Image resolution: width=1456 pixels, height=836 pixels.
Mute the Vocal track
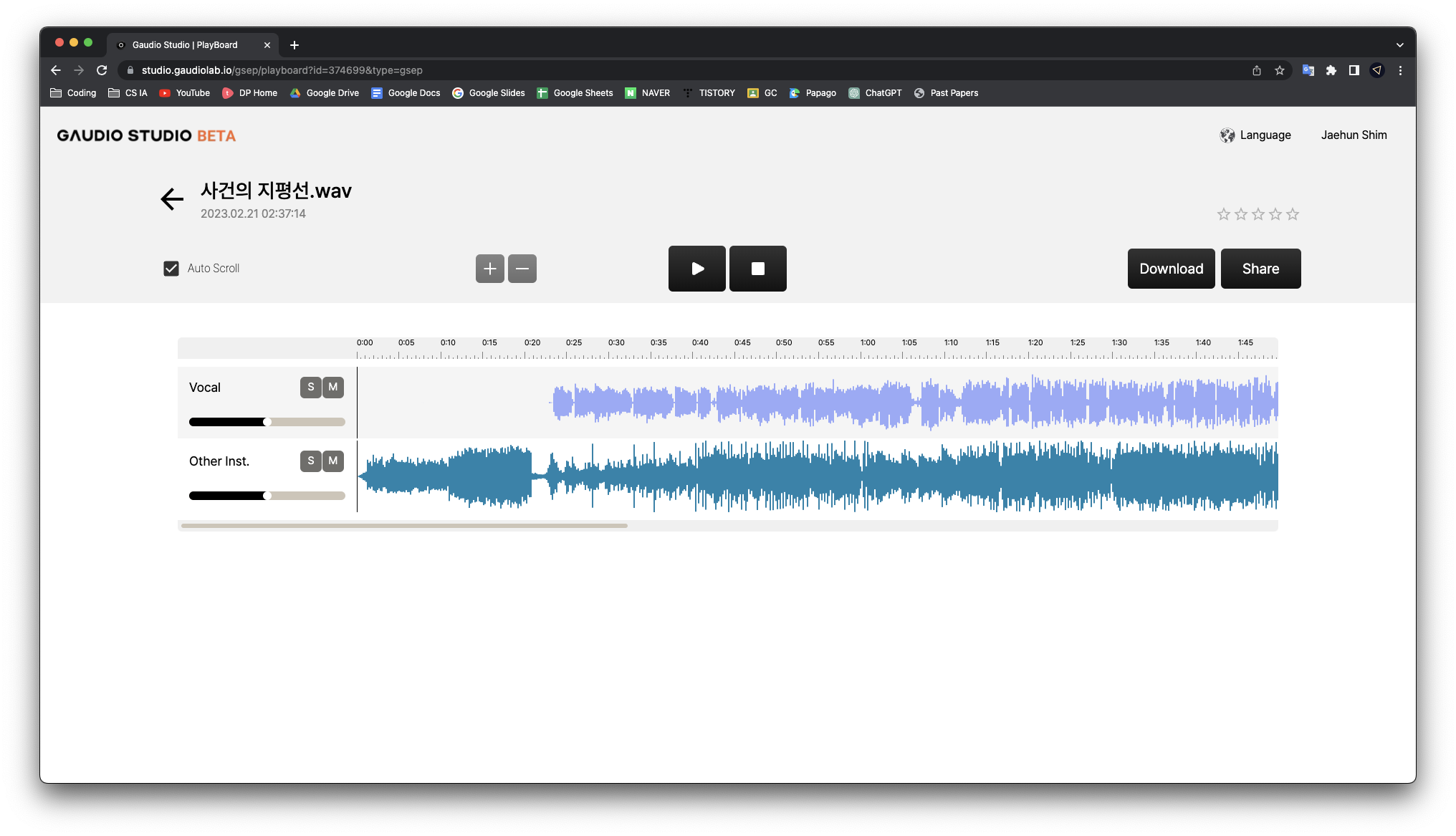point(333,387)
